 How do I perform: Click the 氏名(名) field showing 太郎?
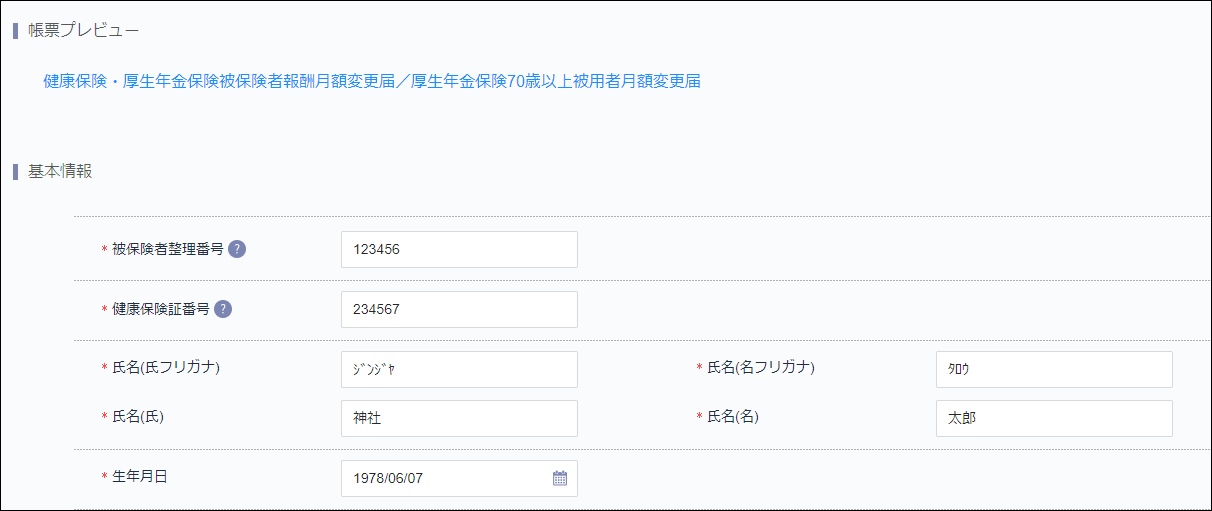(1053, 419)
